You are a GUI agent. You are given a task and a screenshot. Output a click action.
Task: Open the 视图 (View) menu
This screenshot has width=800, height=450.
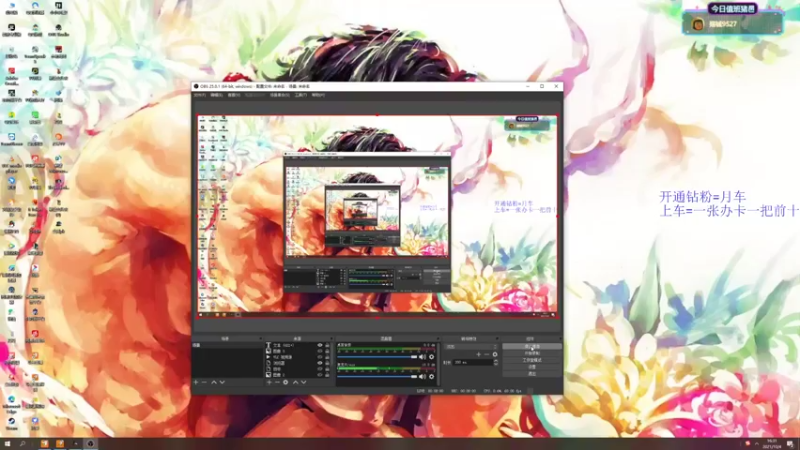tap(234, 95)
